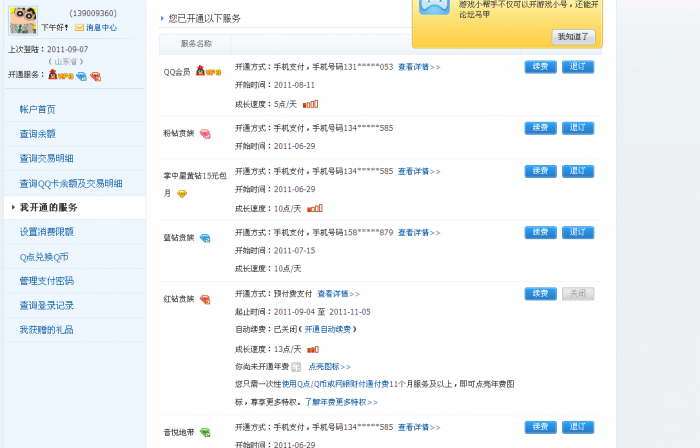This screenshot has height=448, width=700.
Task: Select 我开通的服务 menu item
Action: pos(48,207)
